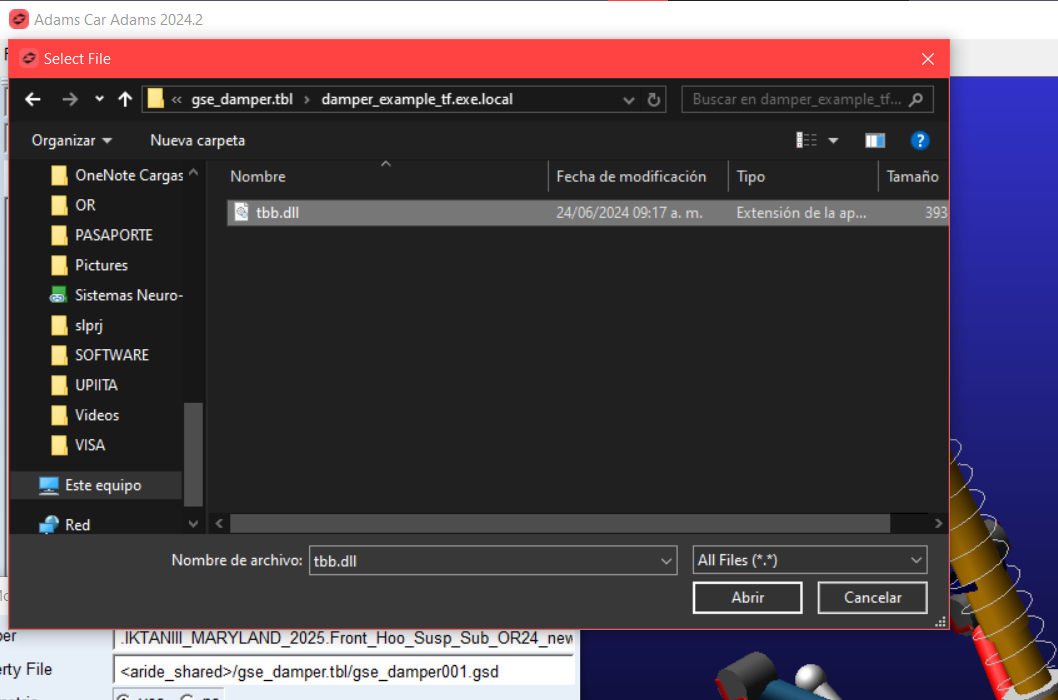The image size is (1058, 700).
Task: Go forward using the forward arrow
Action: 69,100
